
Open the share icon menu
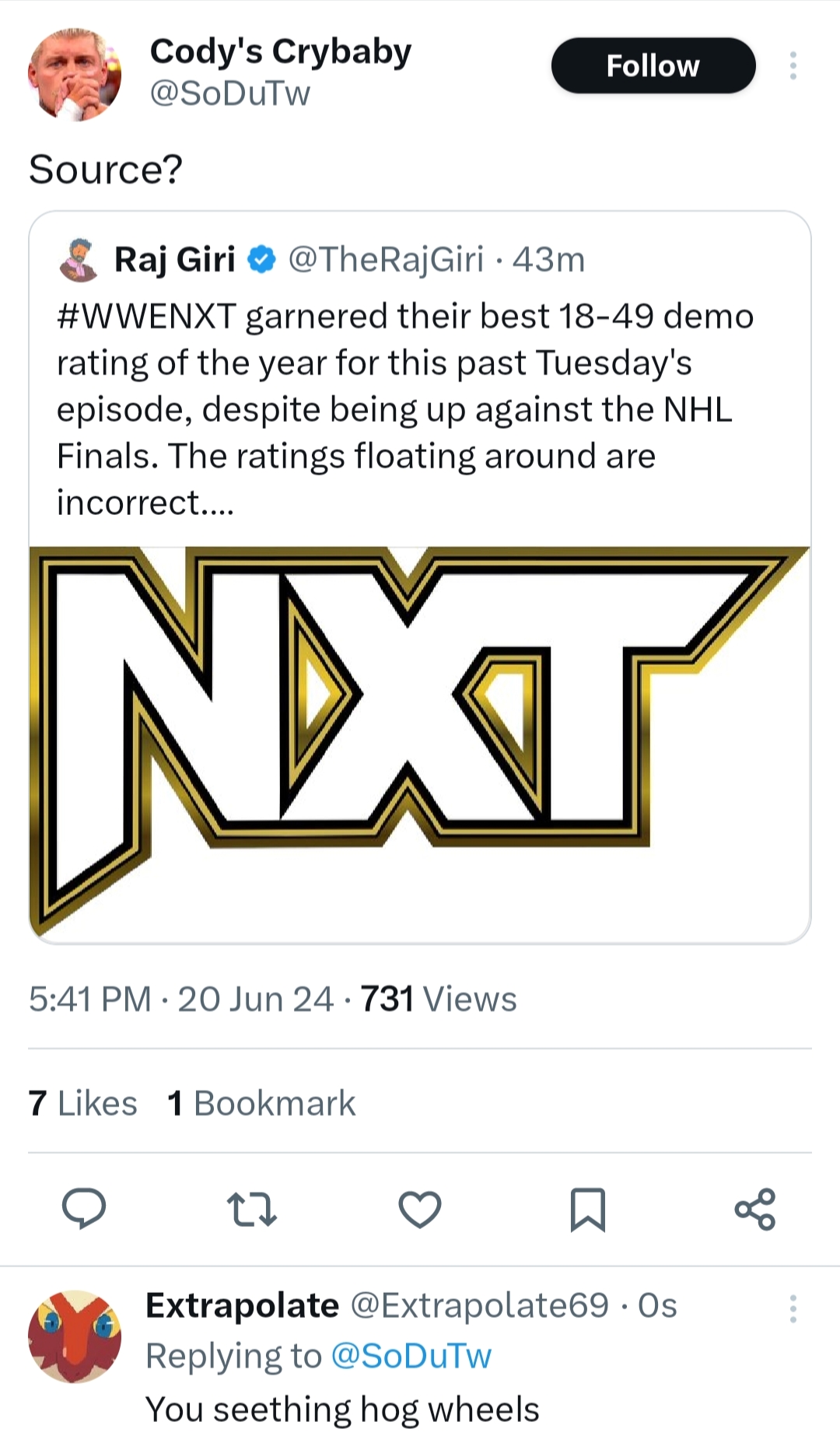(x=755, y=1209)
